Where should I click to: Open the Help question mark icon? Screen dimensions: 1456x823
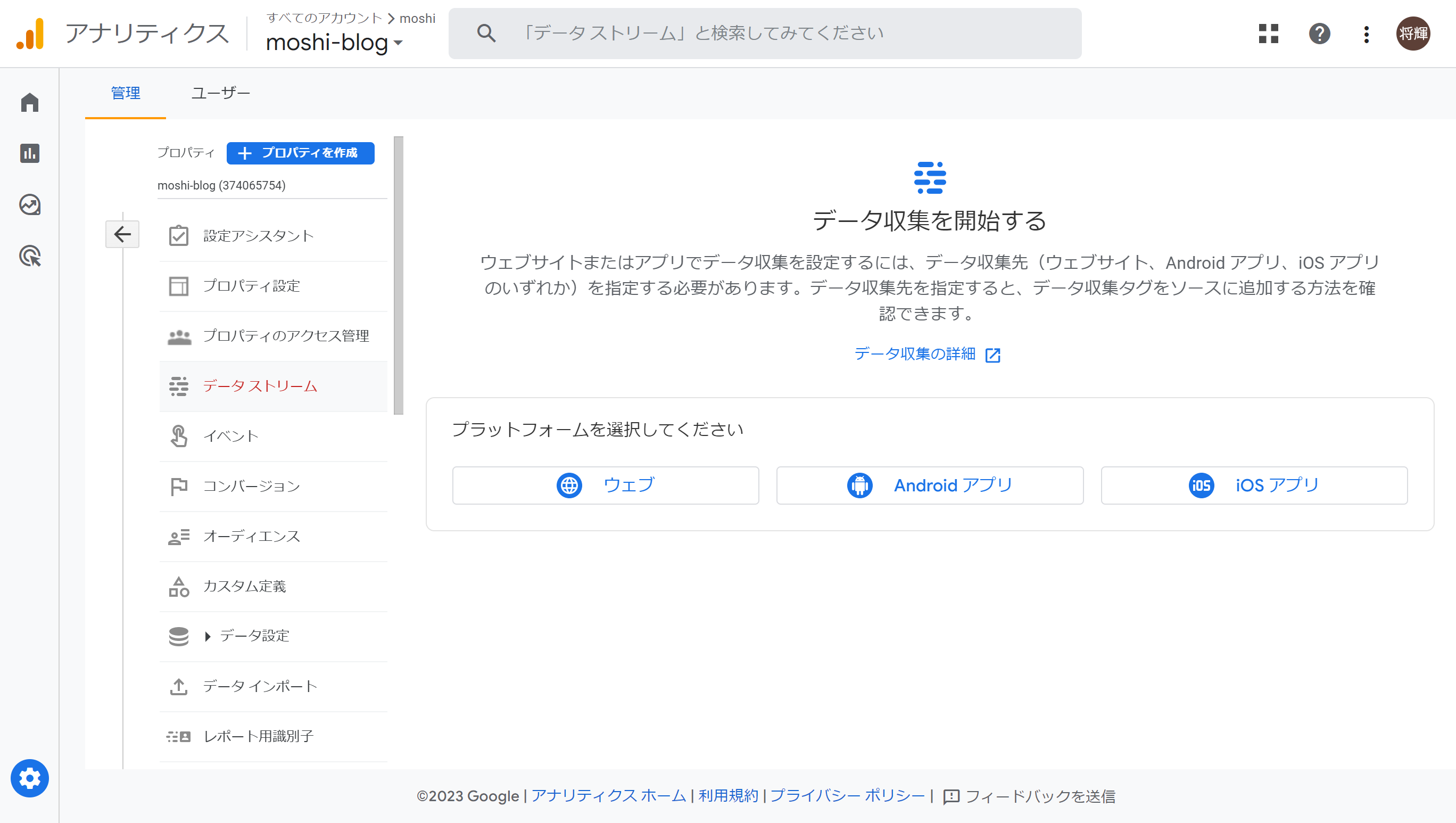pyautogui.click(x=1320, y=34)
